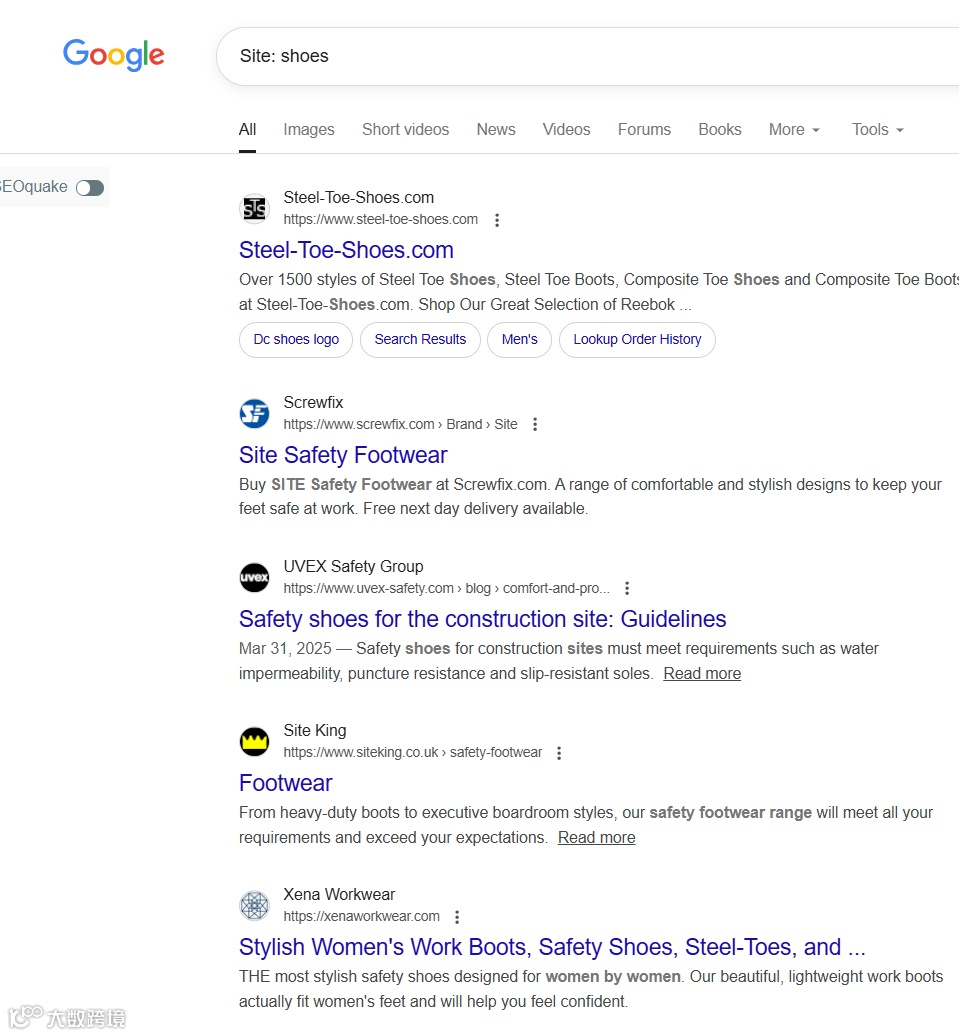The image size is (959, 1036).
Task: Switch to the Videos tab
Action: (566, 130)
